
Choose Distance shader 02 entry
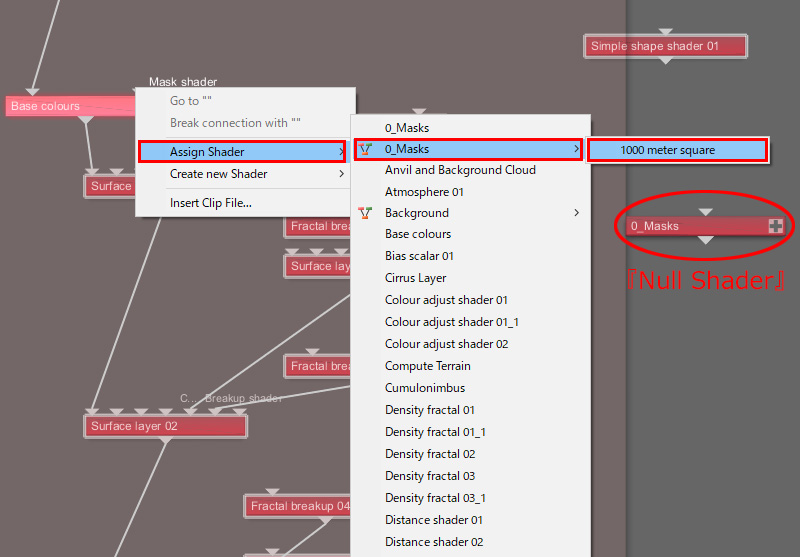point(434,542)
